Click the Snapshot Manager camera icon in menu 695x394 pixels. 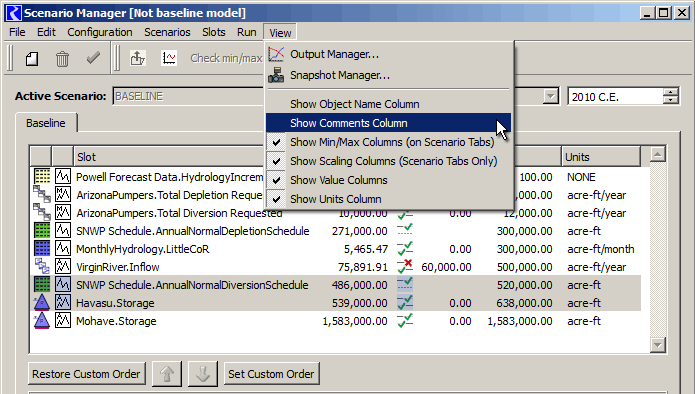pos(276,75)
